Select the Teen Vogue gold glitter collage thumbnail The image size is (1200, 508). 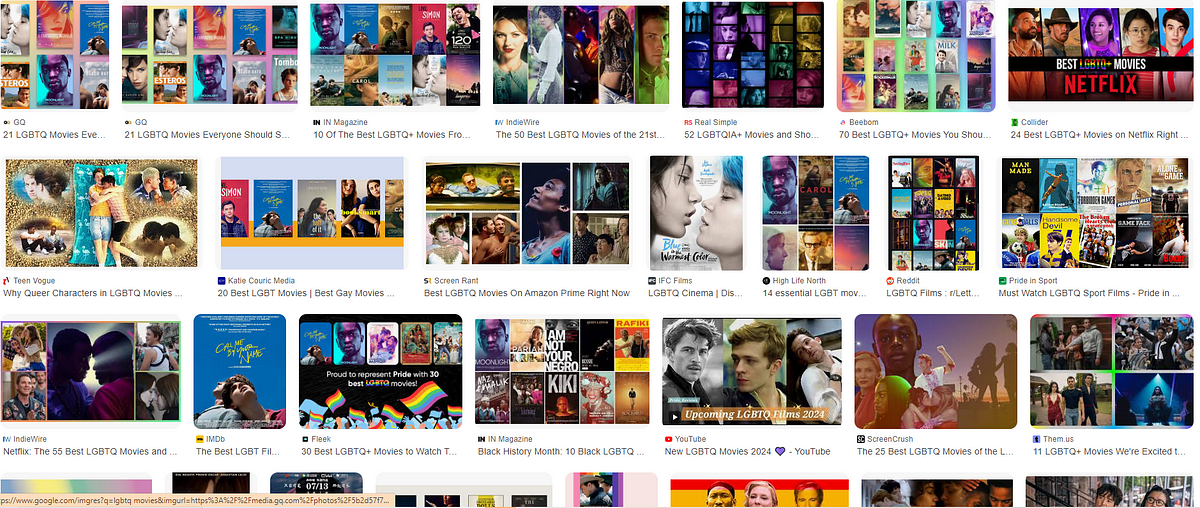pos(101,211)
